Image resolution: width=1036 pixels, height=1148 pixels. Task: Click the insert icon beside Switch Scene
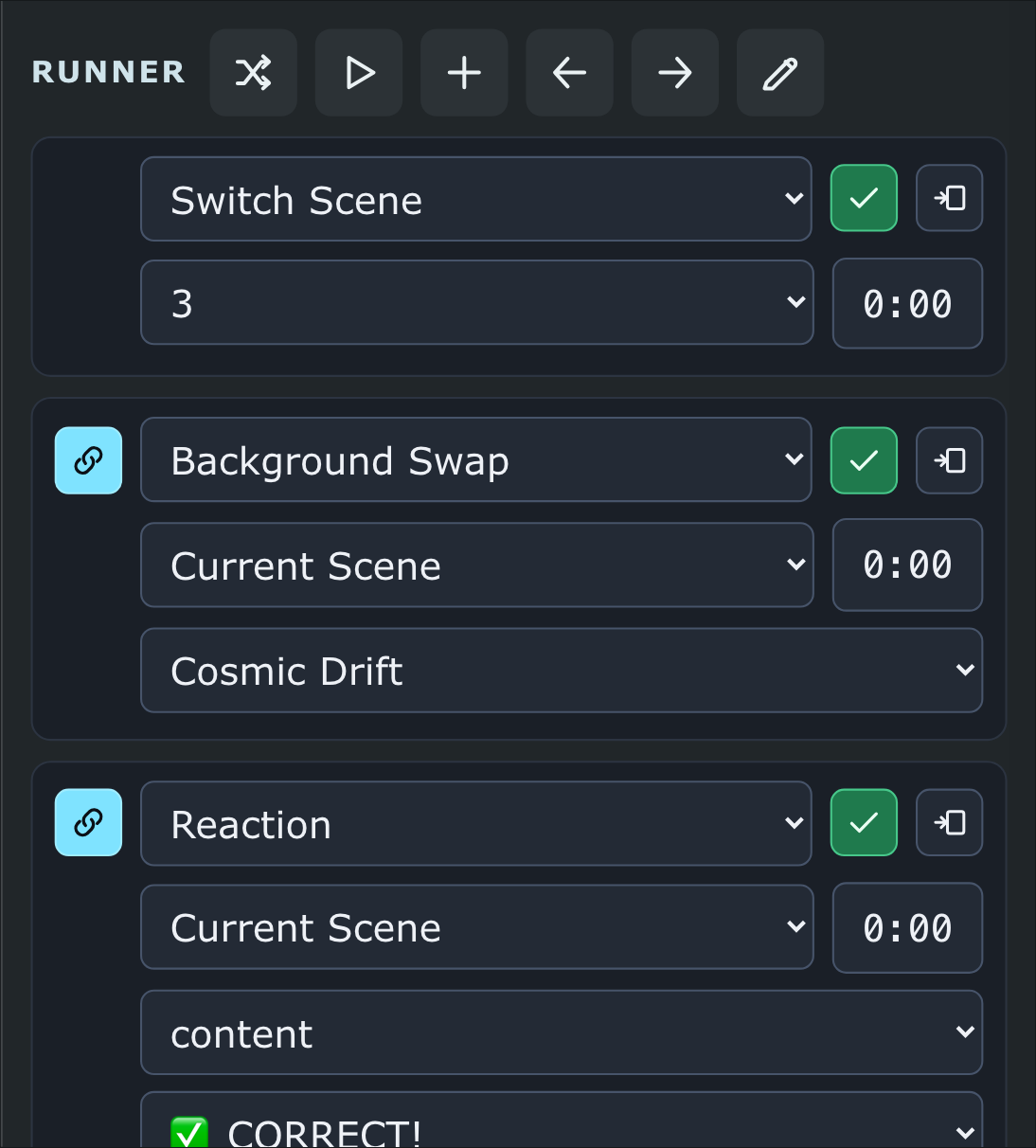coord(950,198)
